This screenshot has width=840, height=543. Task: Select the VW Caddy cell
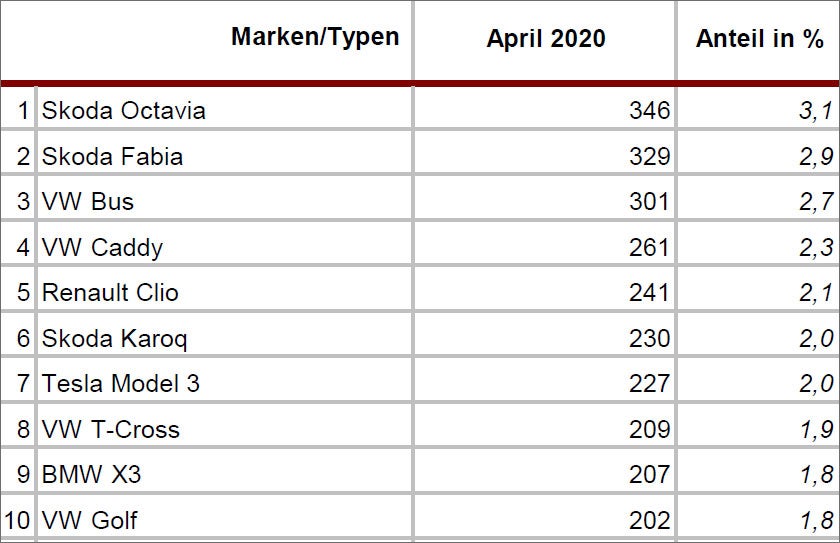102,247
